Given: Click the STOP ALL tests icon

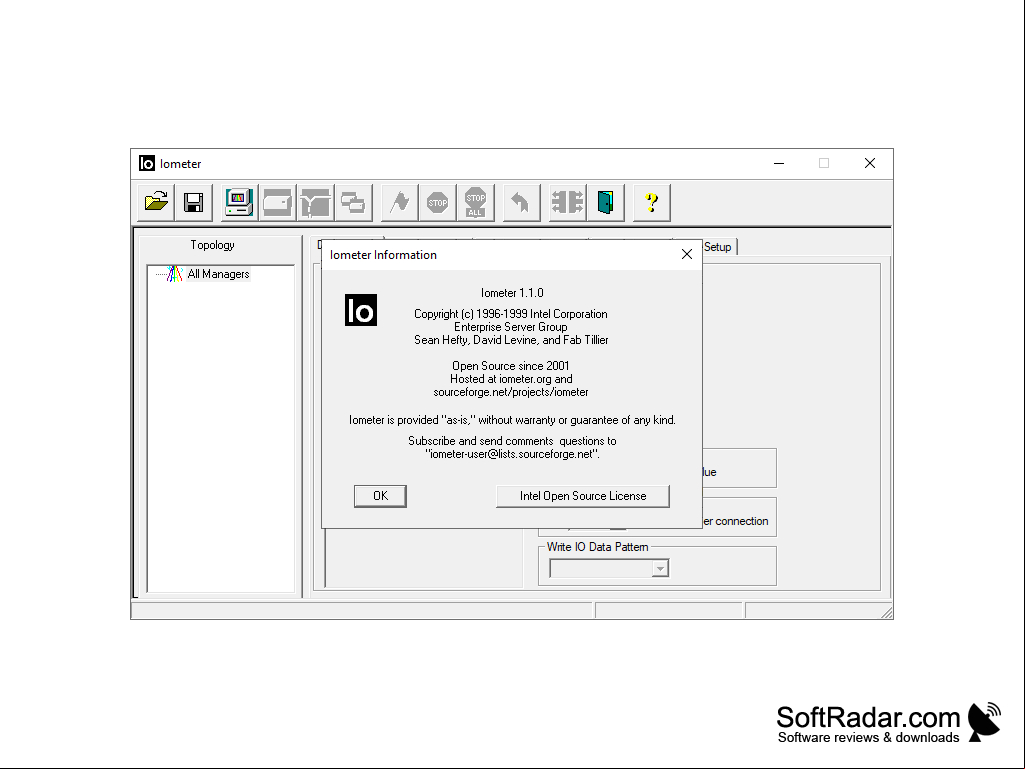Looking at the screenshot, I should pyautogui.click(x=475, y=202).
